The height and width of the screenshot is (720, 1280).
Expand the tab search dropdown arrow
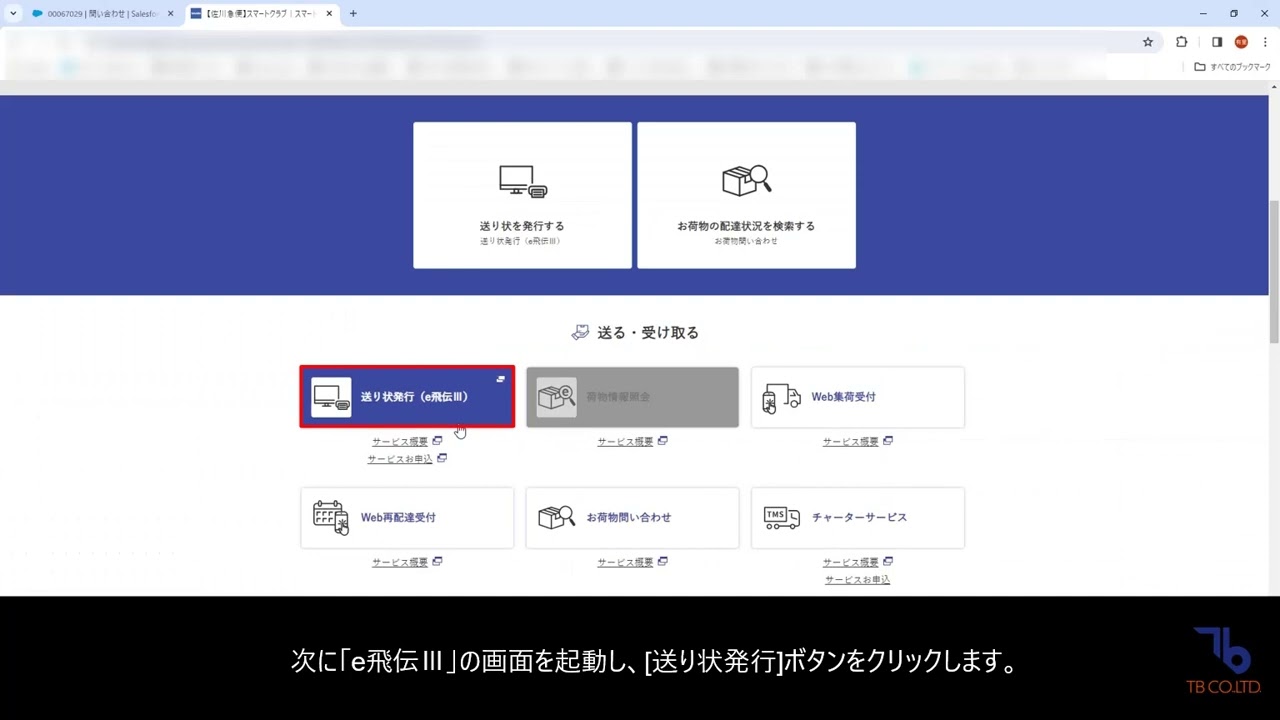(13, 14)
